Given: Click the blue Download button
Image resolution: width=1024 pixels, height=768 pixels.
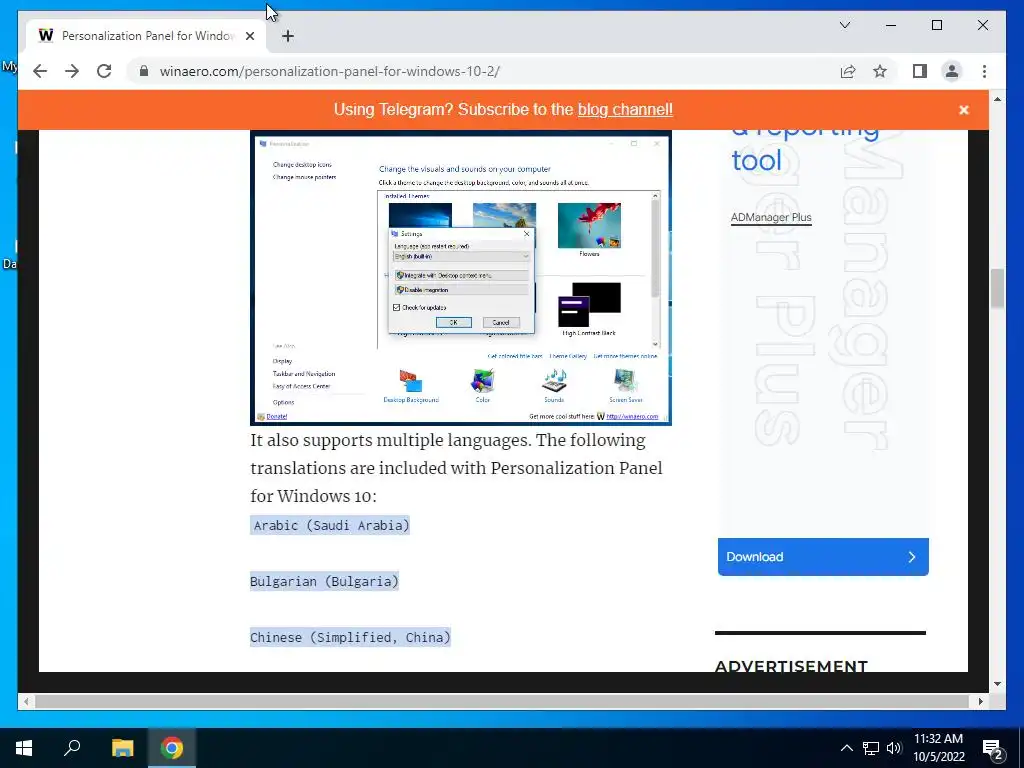Looking at the screenshot, I should point(823,557).
